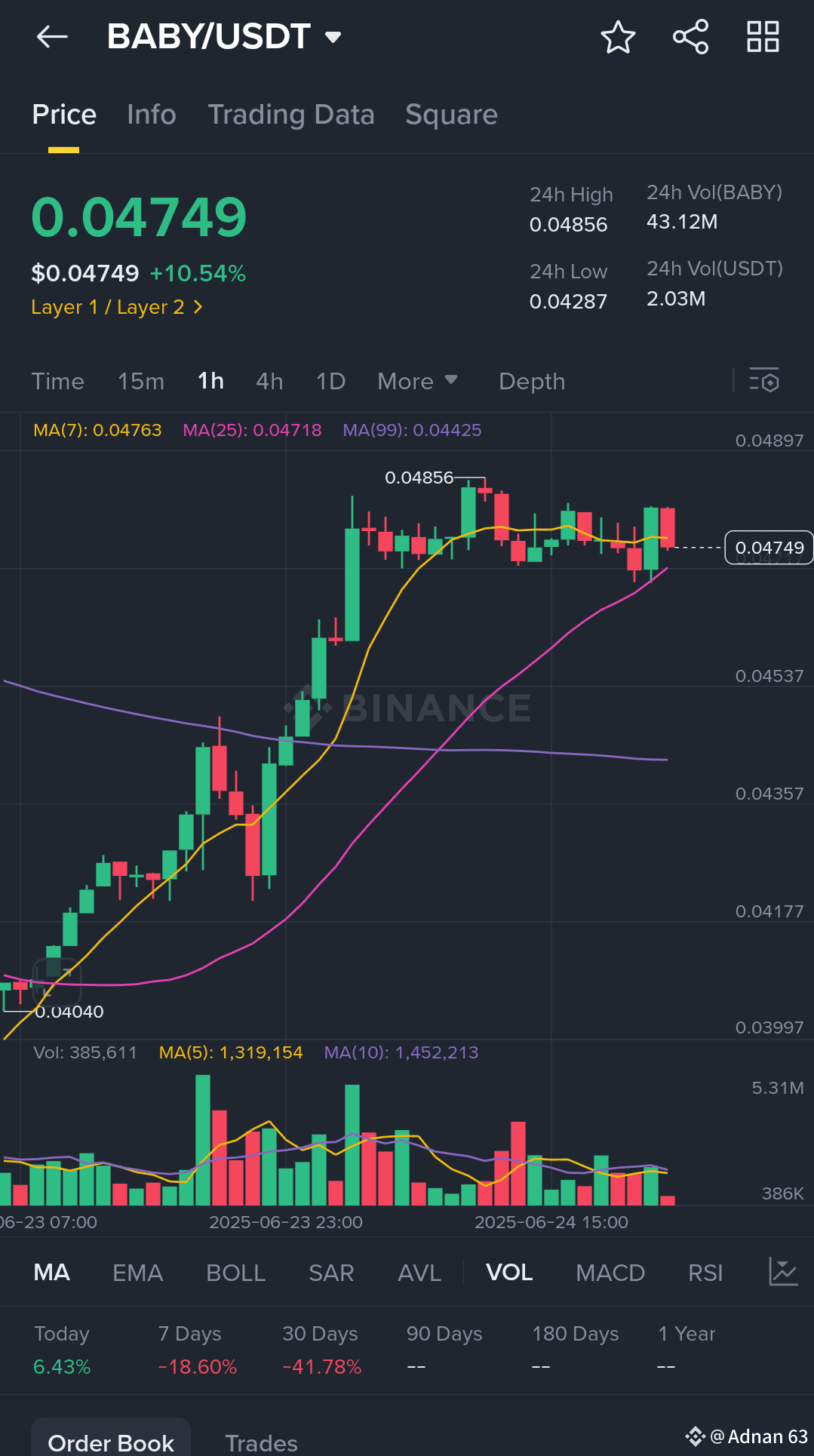
Task: Toggle the VOL indicator
Action: [x=509, y=1273]
